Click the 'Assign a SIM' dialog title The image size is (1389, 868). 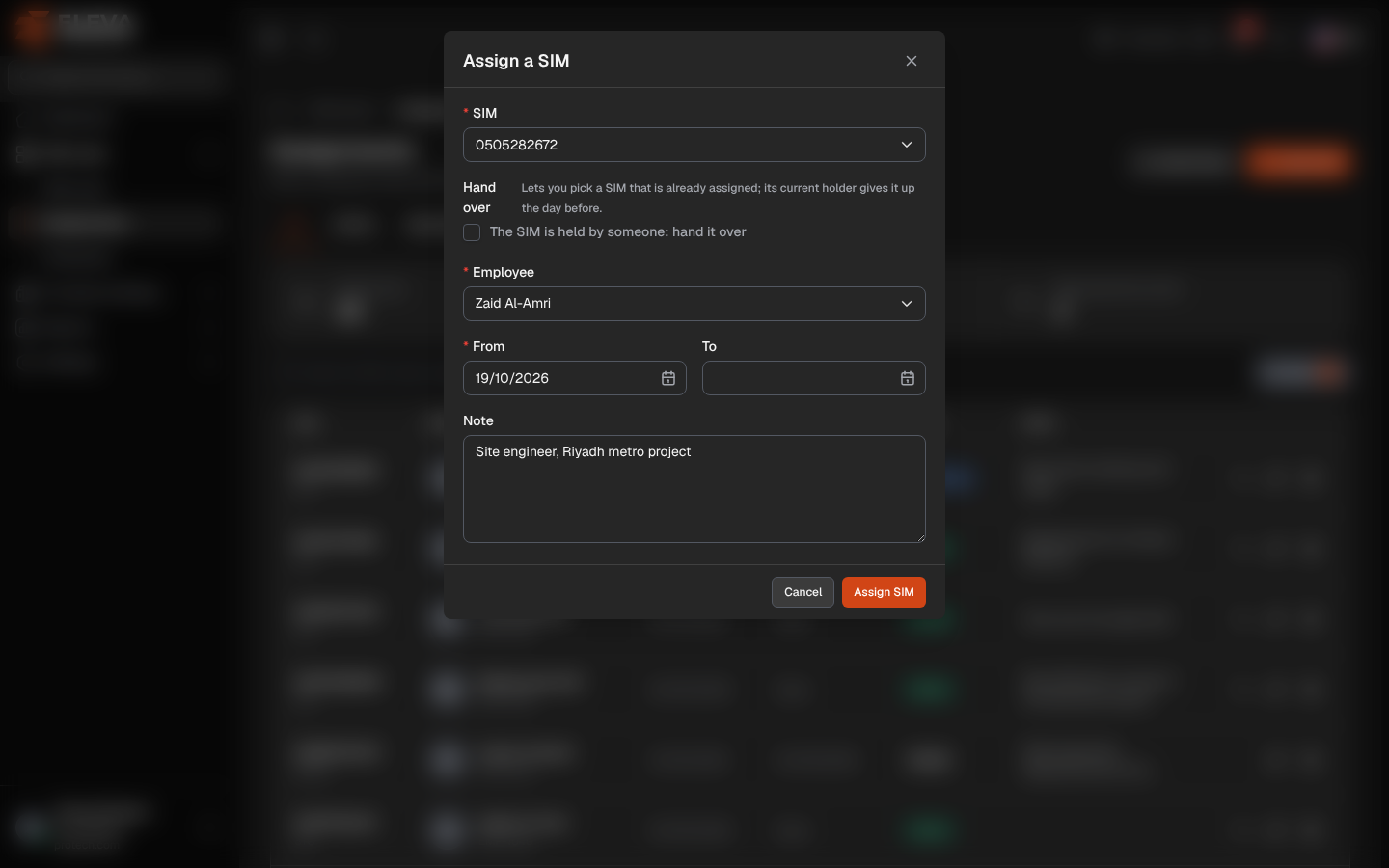click(x=516, y=61)
